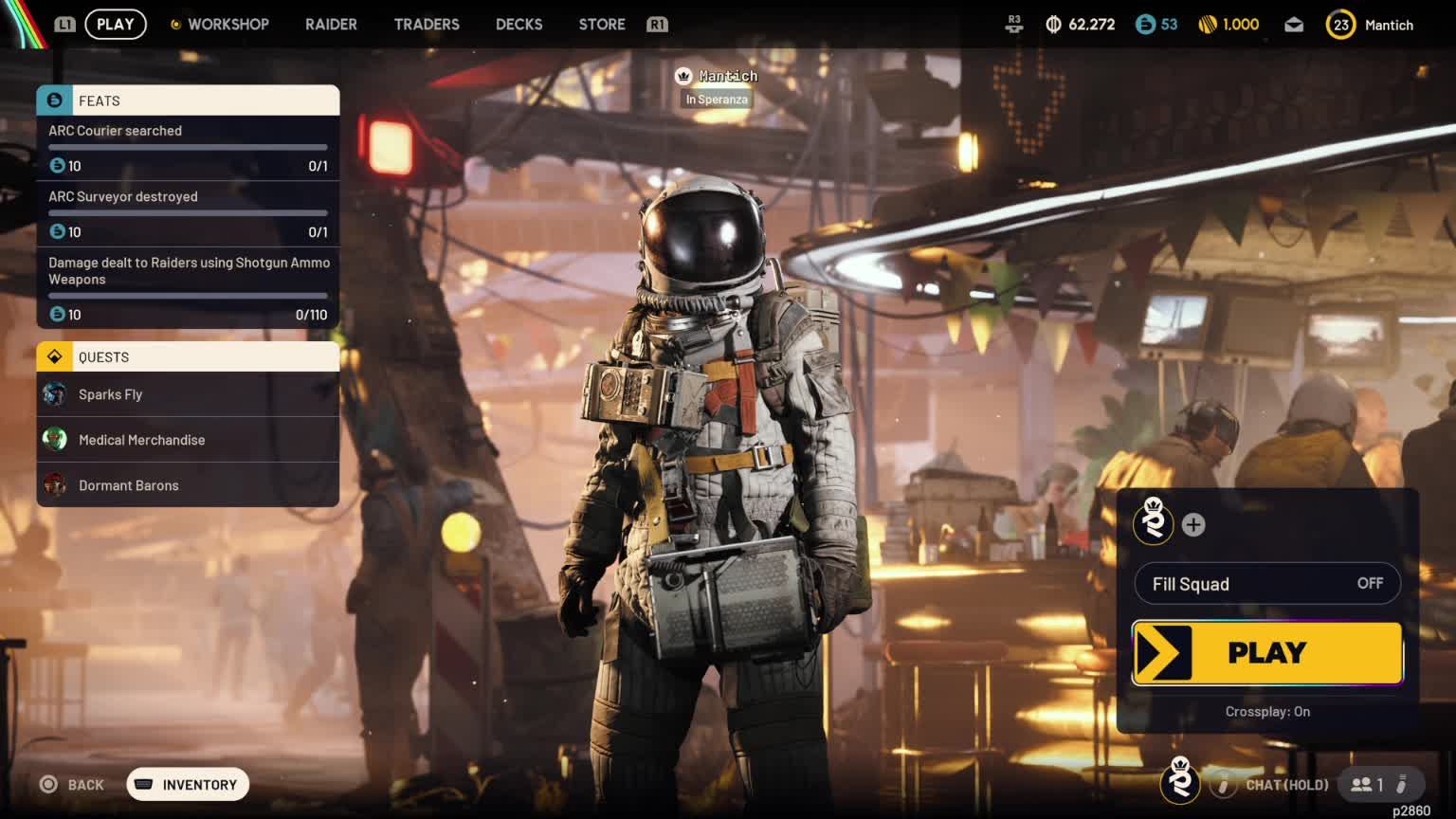Click the mic icon right of squad count
The width and height of the screenshot is (1456, 819).
tap(1402, 785)
